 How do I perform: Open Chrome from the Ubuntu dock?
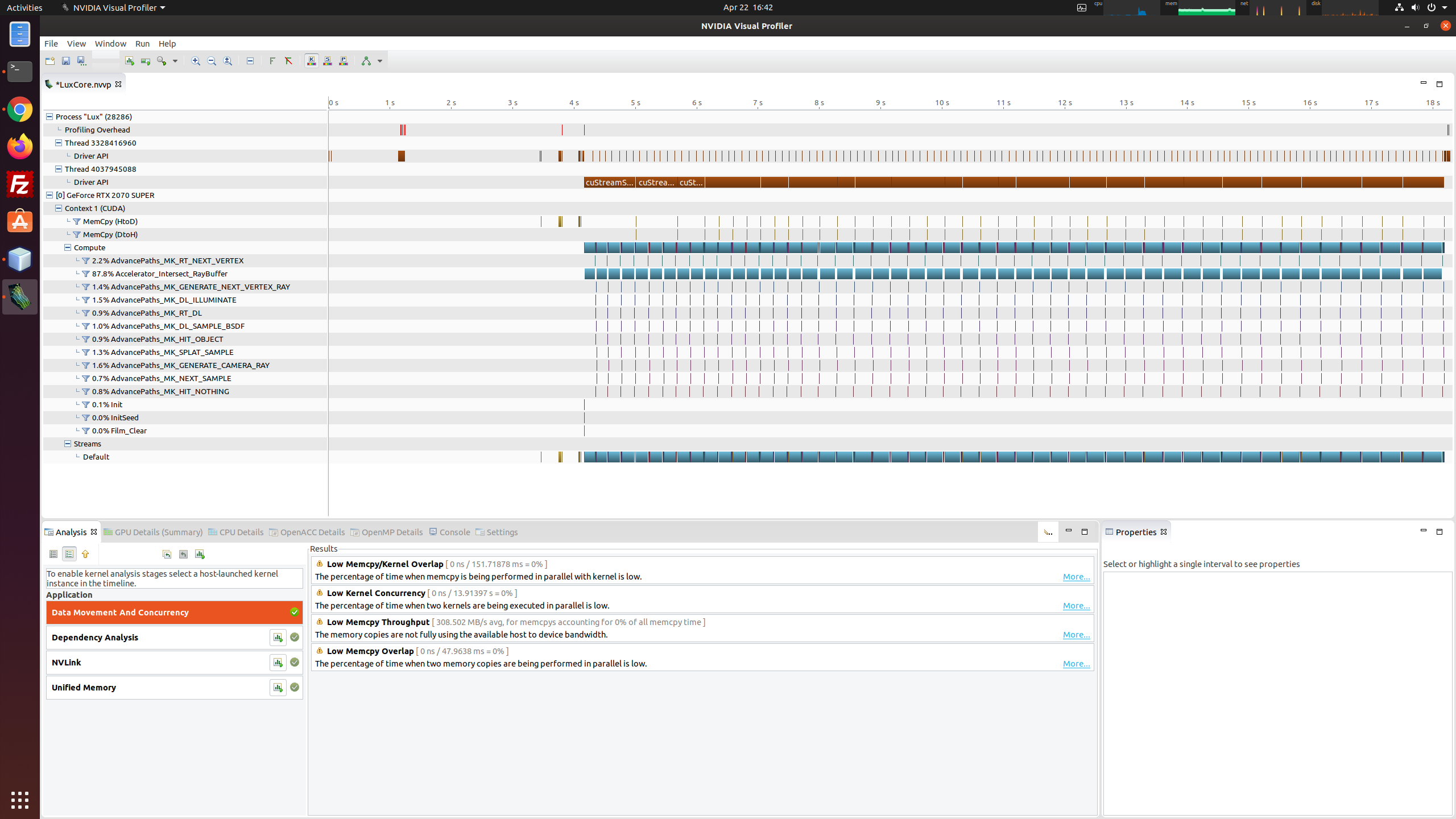point(20,109)
